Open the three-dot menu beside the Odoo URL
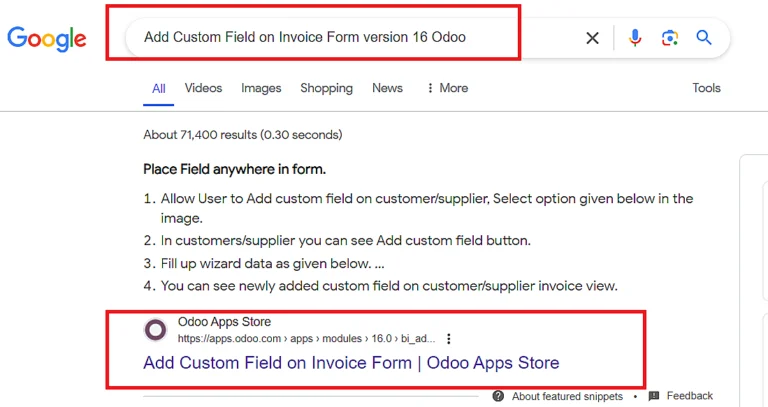The height and width of the screenshot is (407, 768). coord(449,338)
